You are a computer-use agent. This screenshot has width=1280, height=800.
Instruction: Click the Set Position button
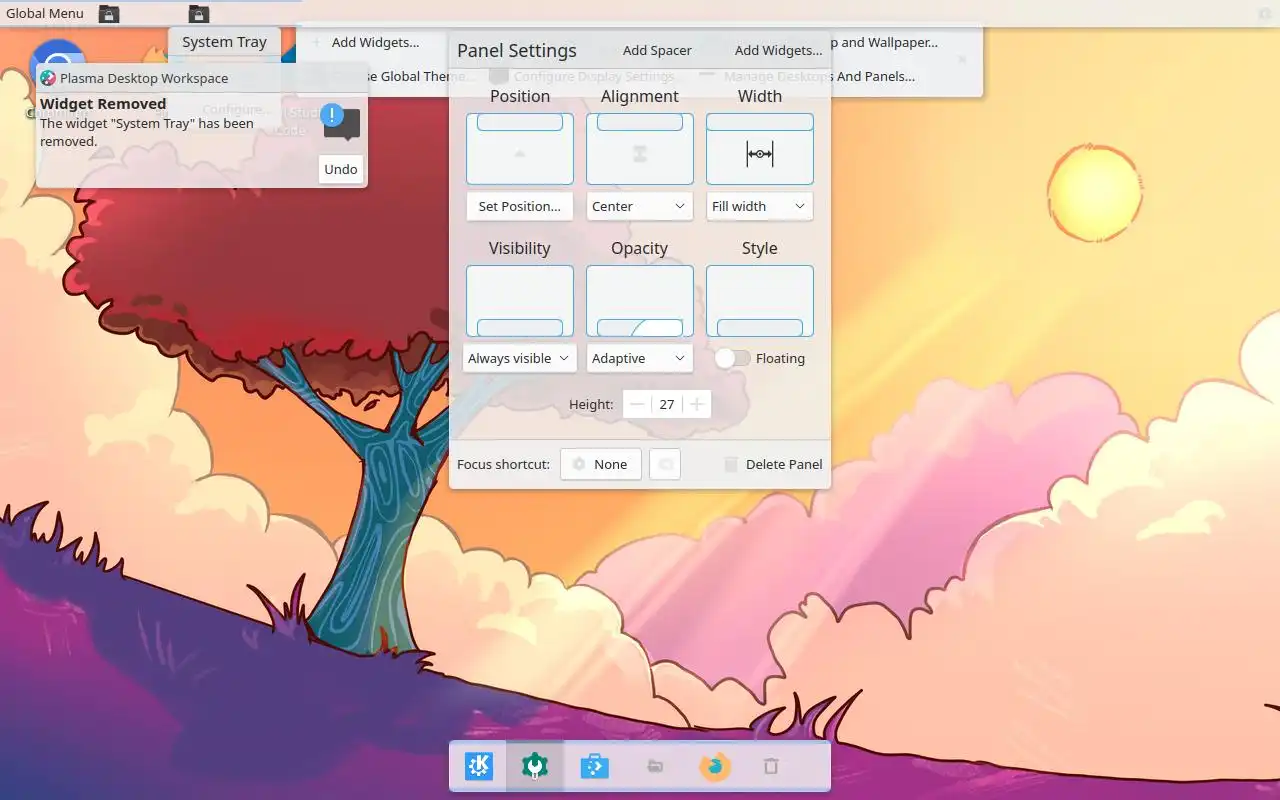pyautogui.click(x=519, y=206)
